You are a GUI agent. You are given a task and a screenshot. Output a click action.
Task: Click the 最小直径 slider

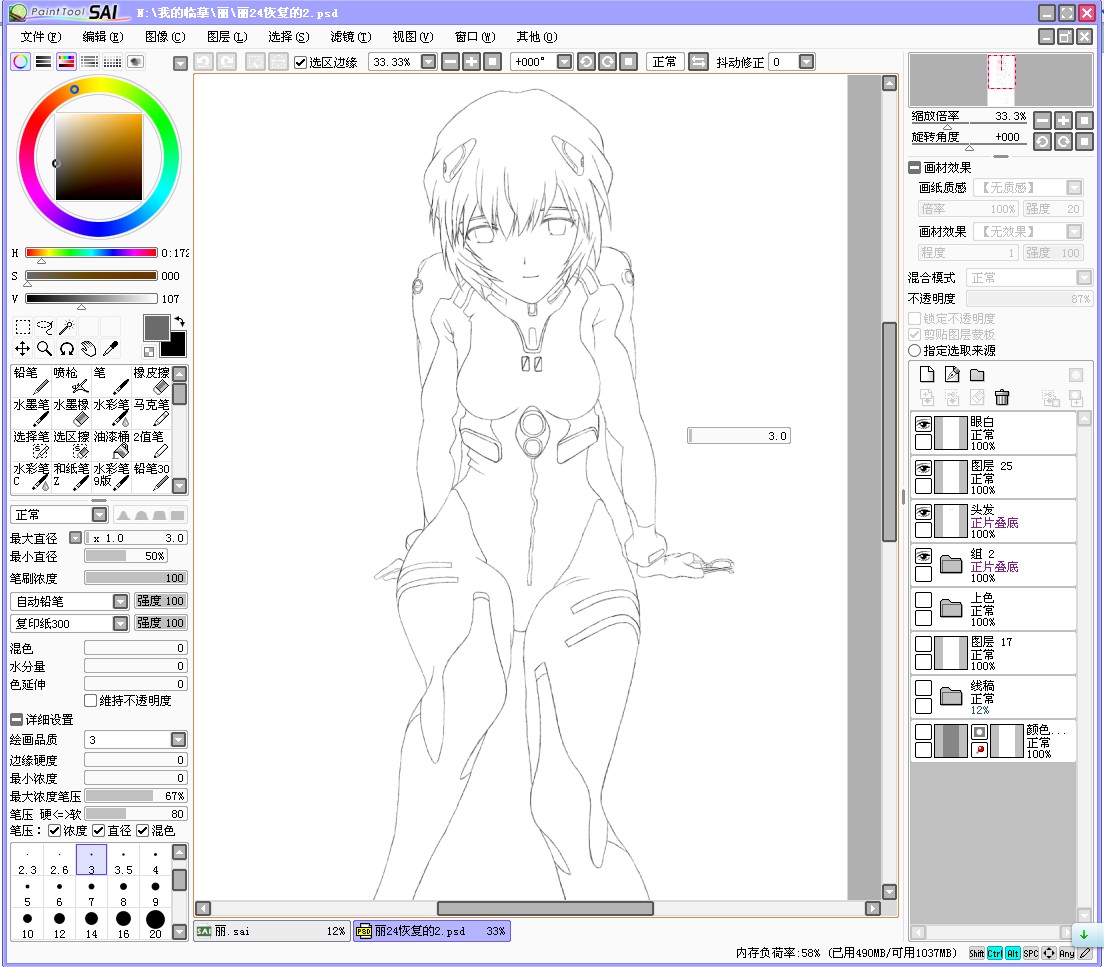point(125,556)
